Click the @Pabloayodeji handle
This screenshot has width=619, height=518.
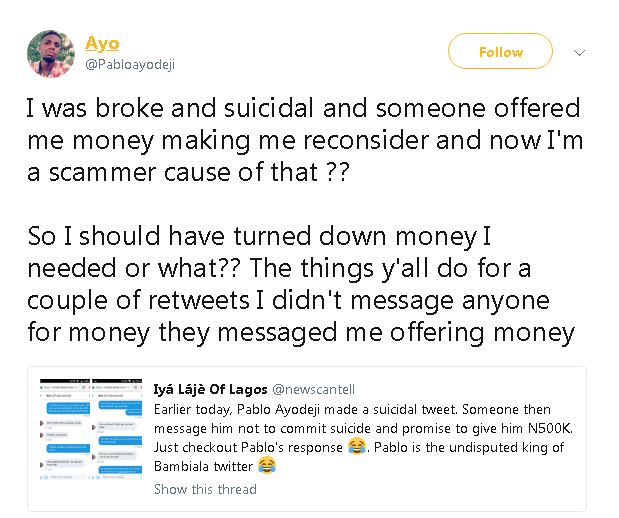(131, 64)
